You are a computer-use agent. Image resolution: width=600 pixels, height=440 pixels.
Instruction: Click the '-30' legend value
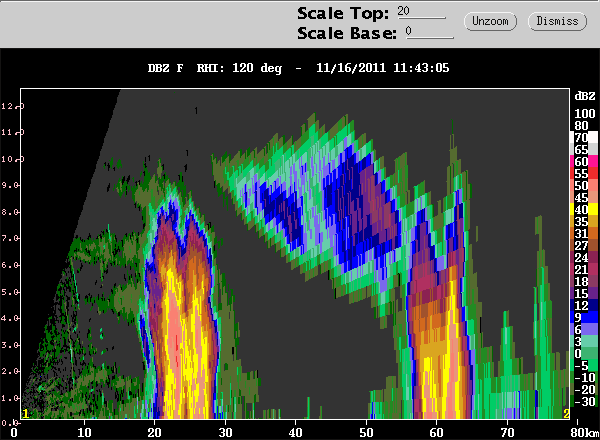pyautogui.click(x=585, y=402)
